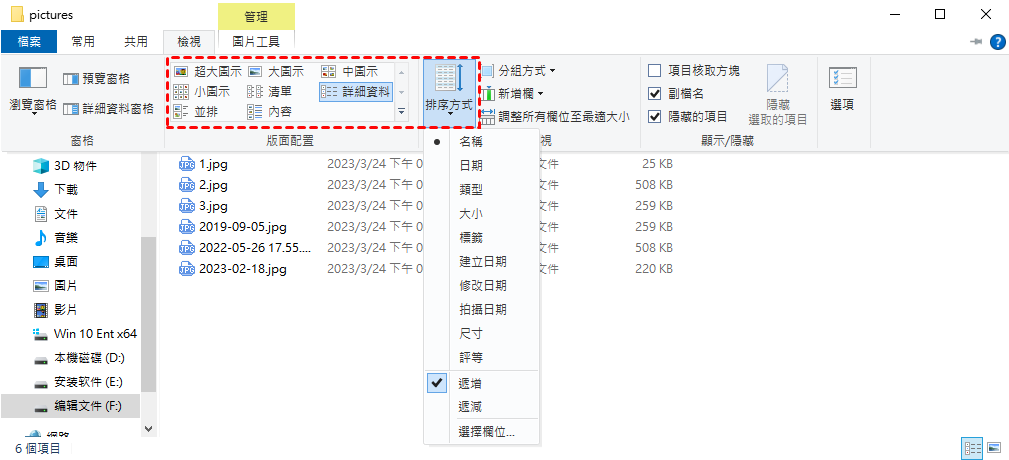Toggle the 預覽窗格 preview pane
1009x460 pixels.
pyautogui.click(x=97, y=79)
